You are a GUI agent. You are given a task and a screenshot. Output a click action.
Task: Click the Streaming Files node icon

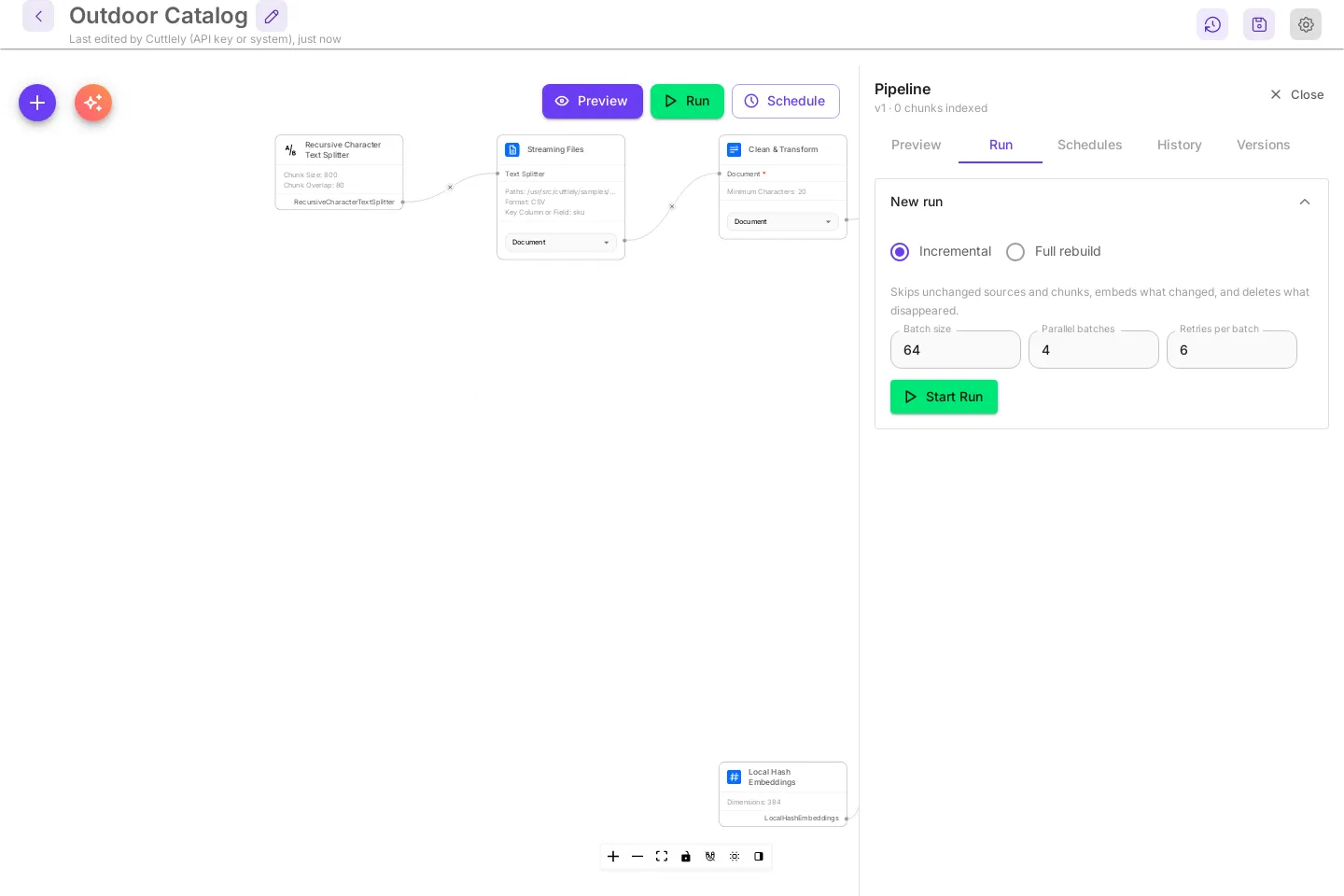tap(512, 149)
